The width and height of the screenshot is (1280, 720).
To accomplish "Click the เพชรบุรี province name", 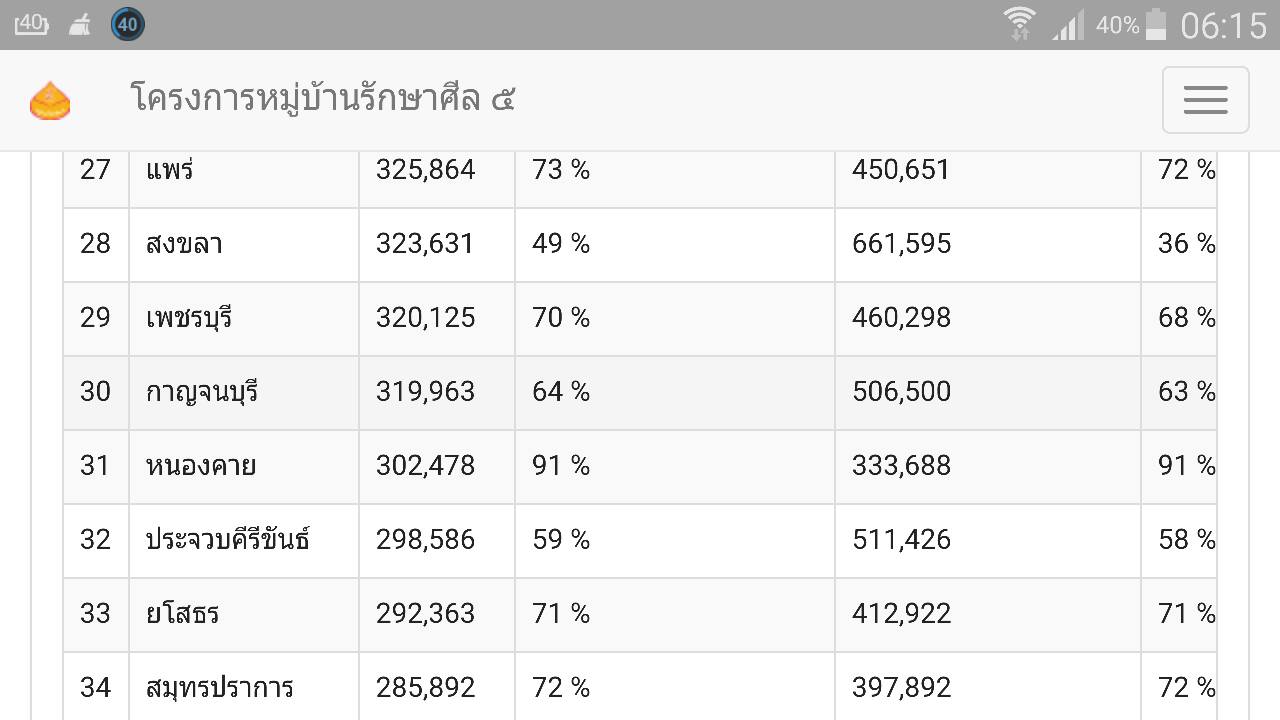I will [x=189, y=318].
